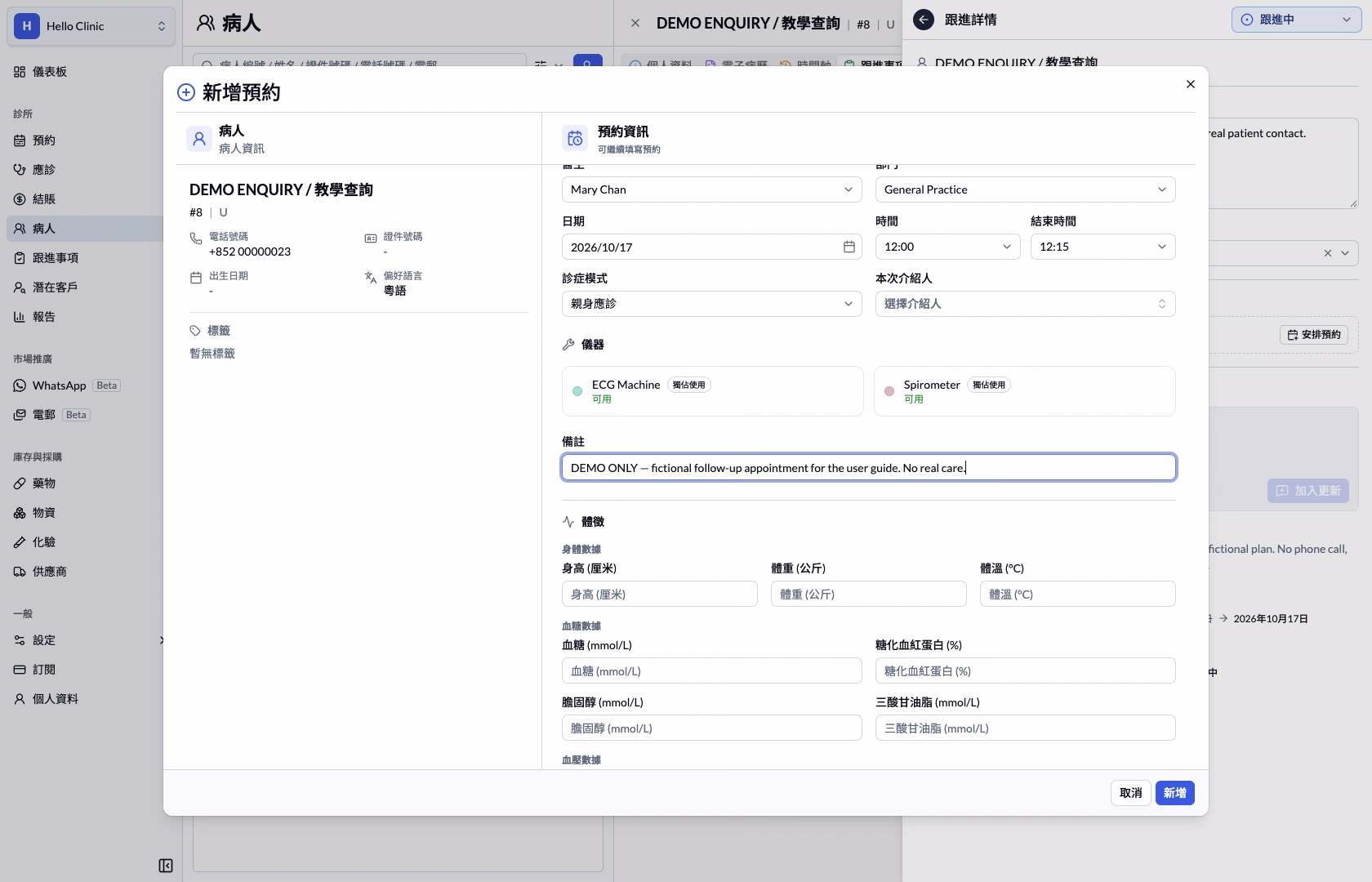
Task: Open the 醫生 Mary Chan dropdown
Action: [x=711, y=189]
